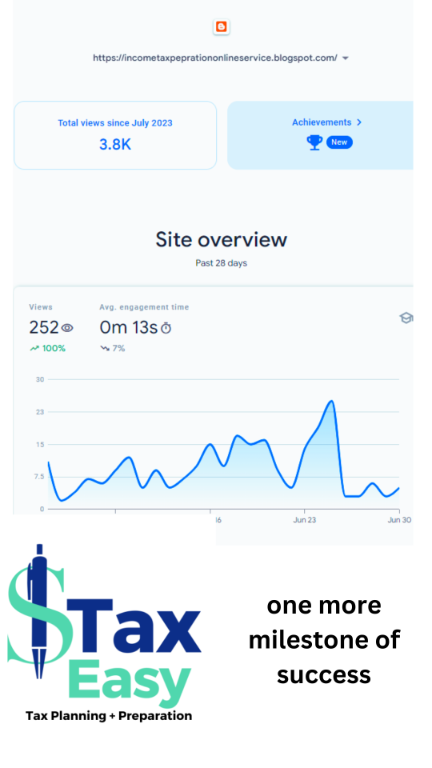Click the graduation cap icon
The image size is (432, 768).
click(406, 318)
